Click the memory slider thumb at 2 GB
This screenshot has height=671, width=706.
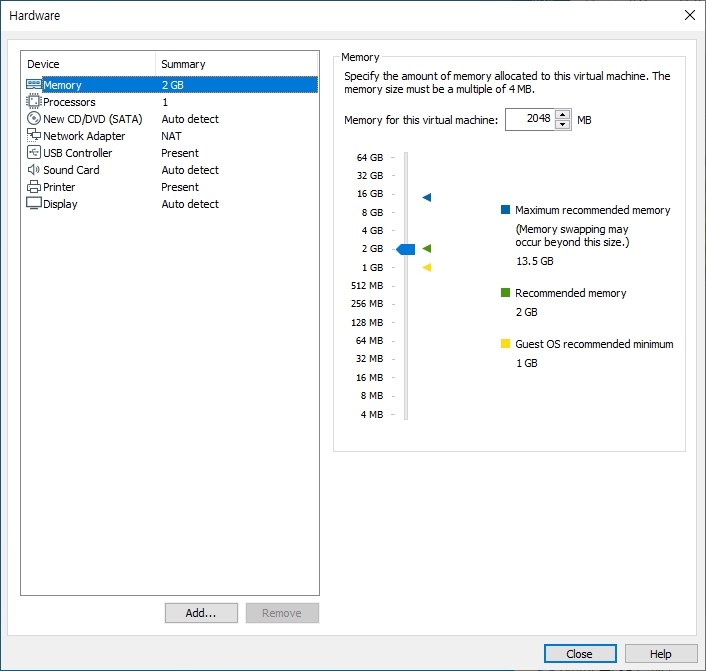coord(406,249)
